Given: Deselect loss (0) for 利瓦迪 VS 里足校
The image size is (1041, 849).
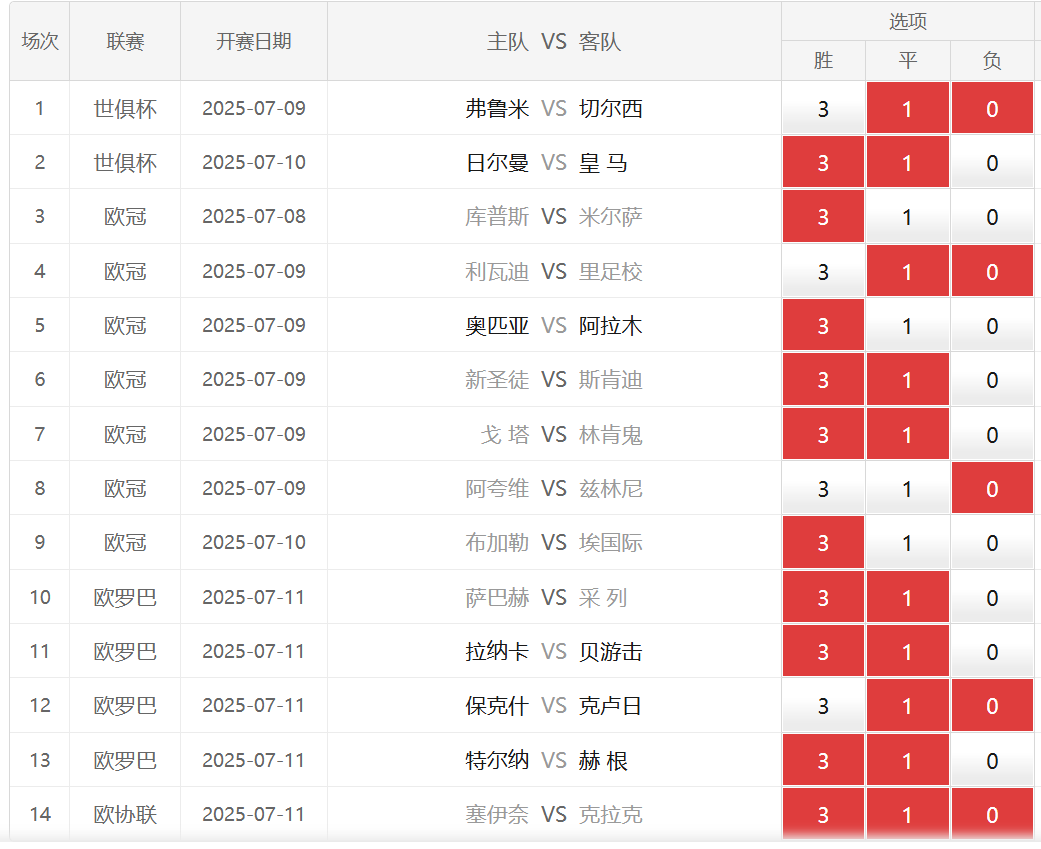Looking at the screenshot, I should click(x=992, y=271).
